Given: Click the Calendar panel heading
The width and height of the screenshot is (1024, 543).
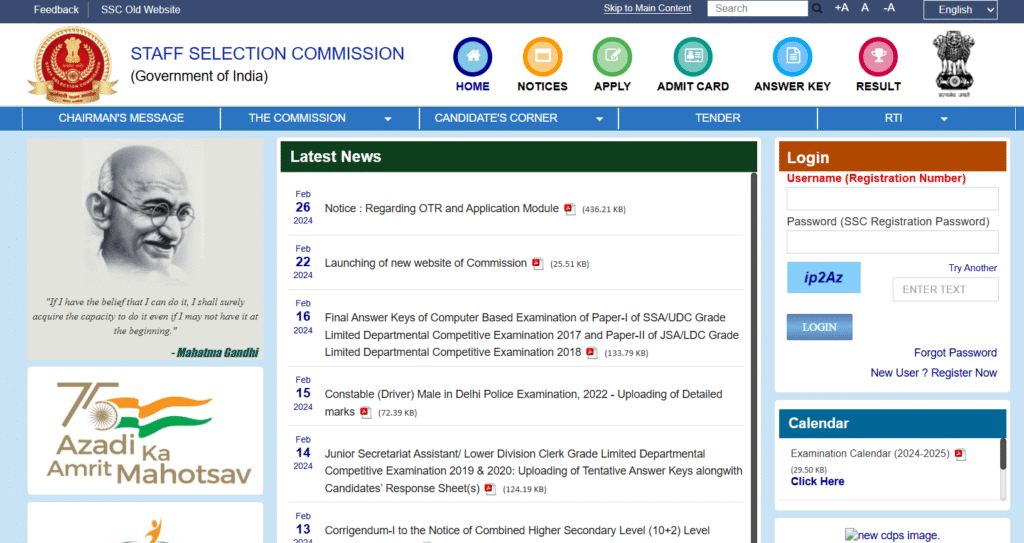Looking at the screenshot, I should 818,423.
